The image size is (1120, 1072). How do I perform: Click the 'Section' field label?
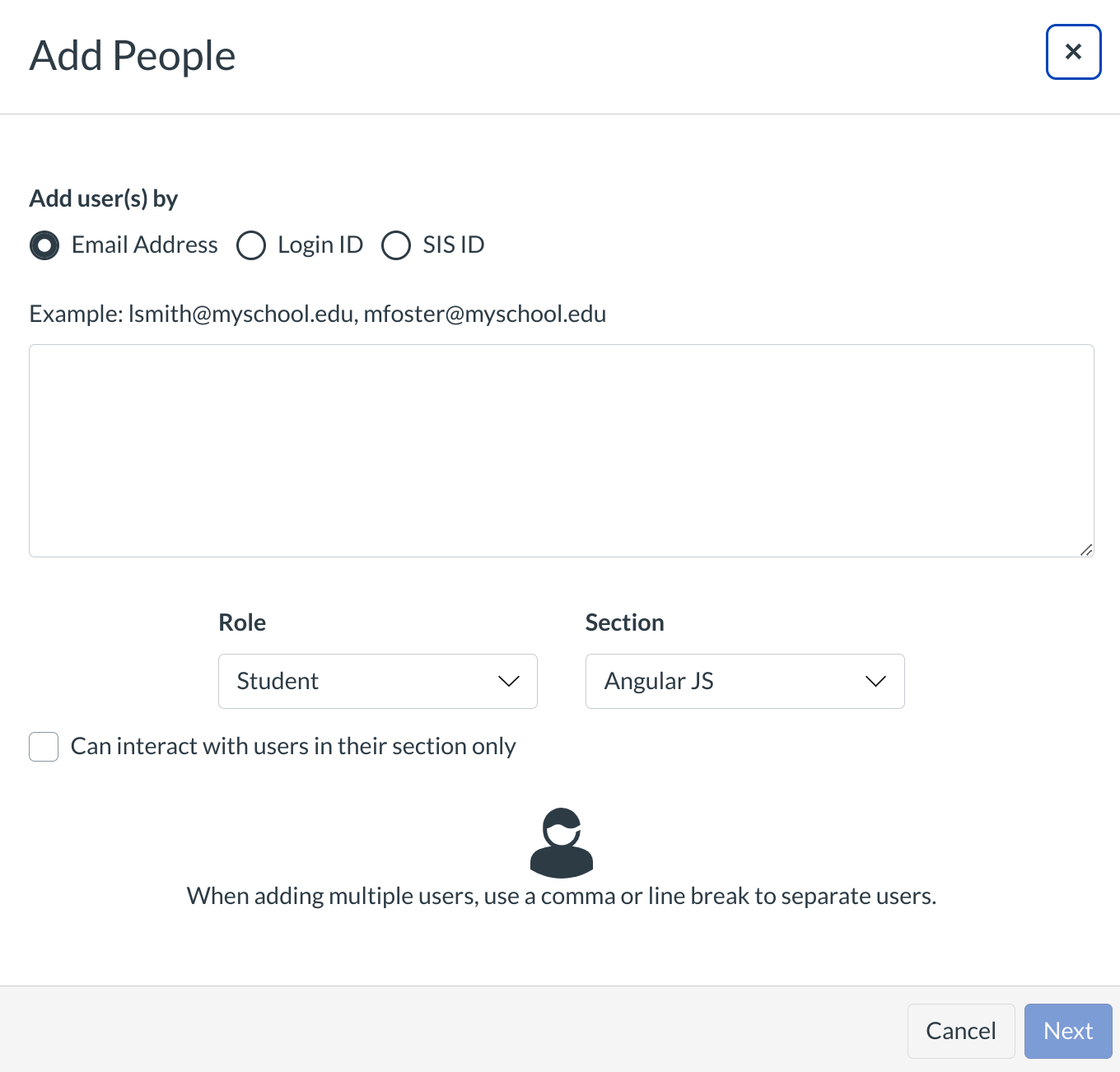[624, 622]
